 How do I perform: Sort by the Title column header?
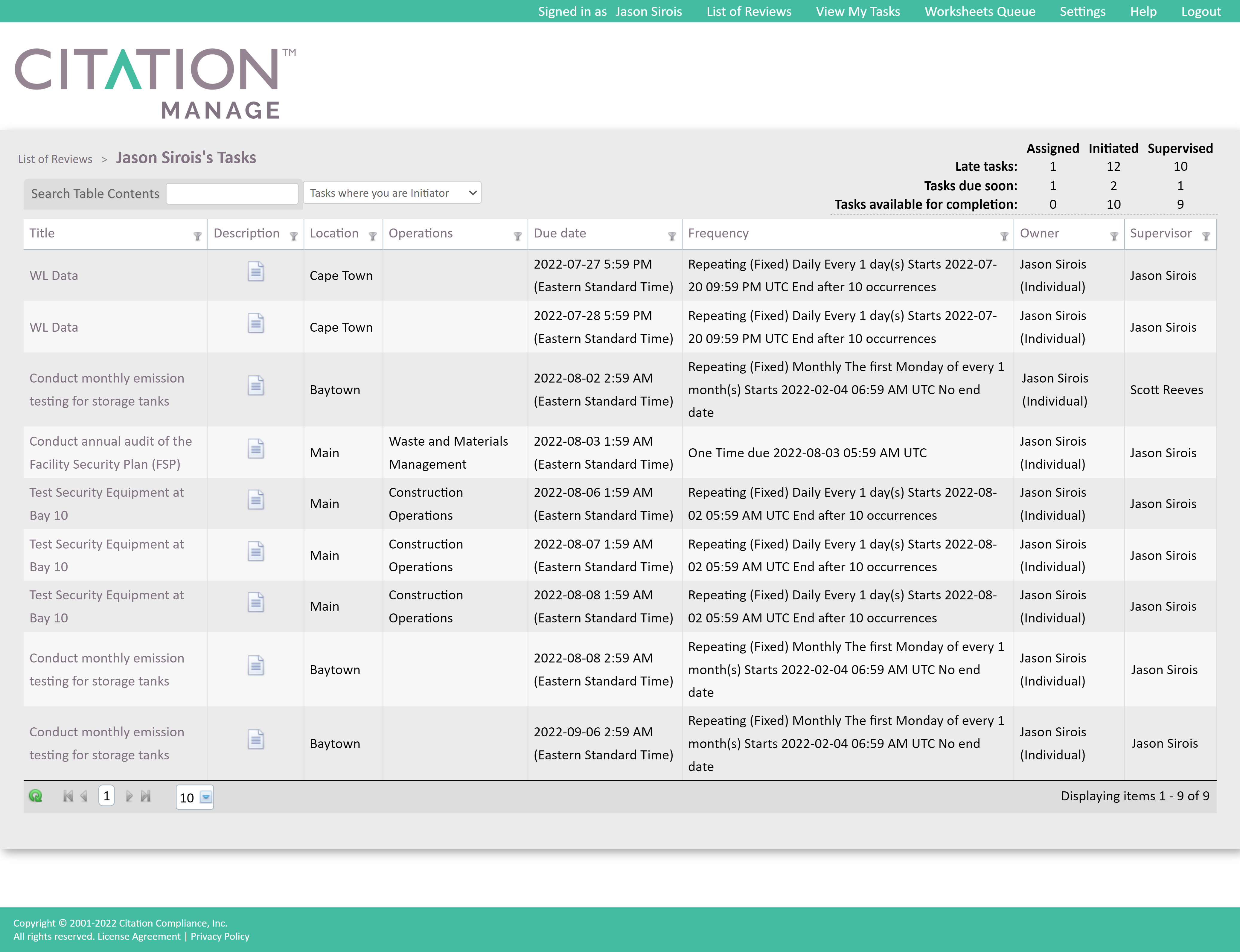pos(42,233)
